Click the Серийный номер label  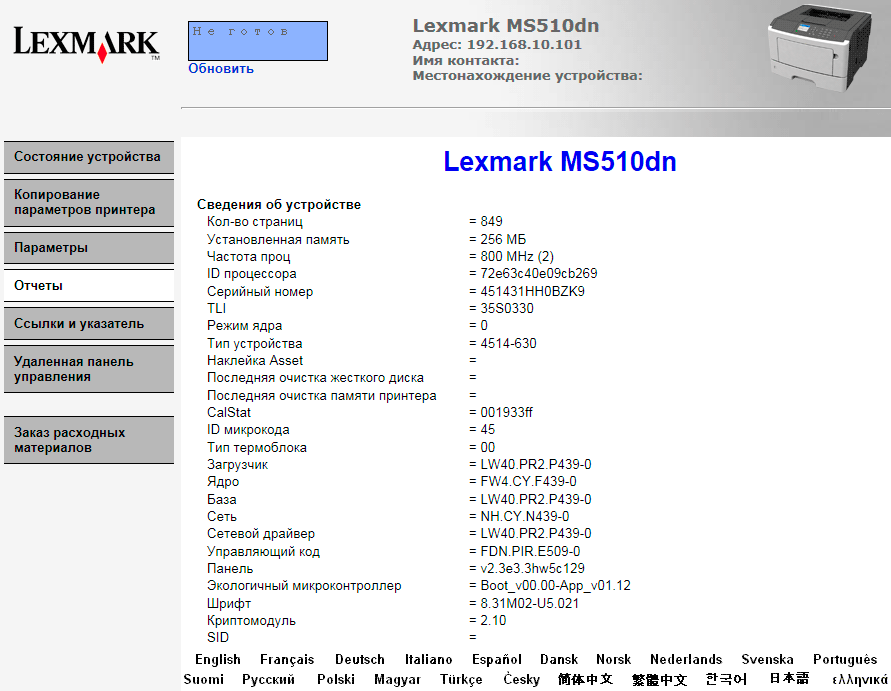tap(260, 292)
